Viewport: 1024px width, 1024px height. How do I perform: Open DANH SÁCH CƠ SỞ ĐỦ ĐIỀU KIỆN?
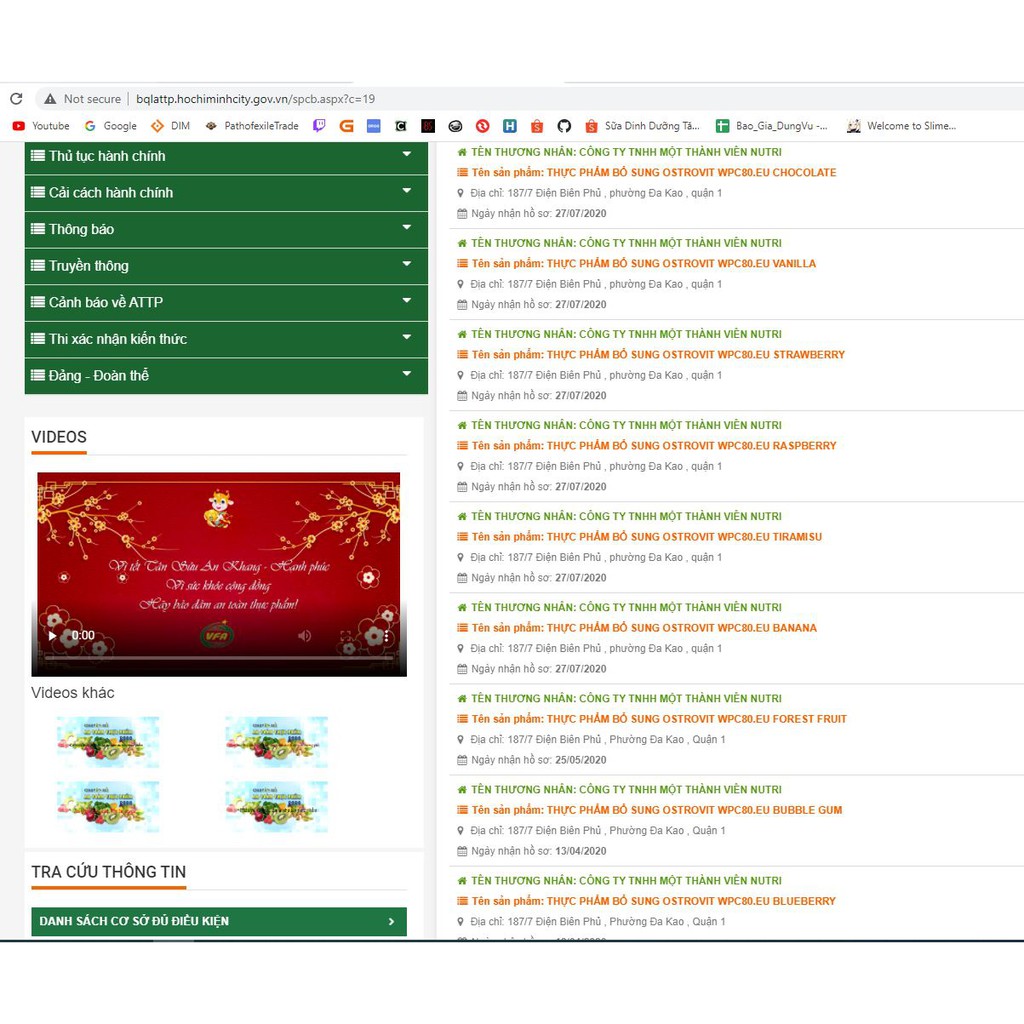219,921
